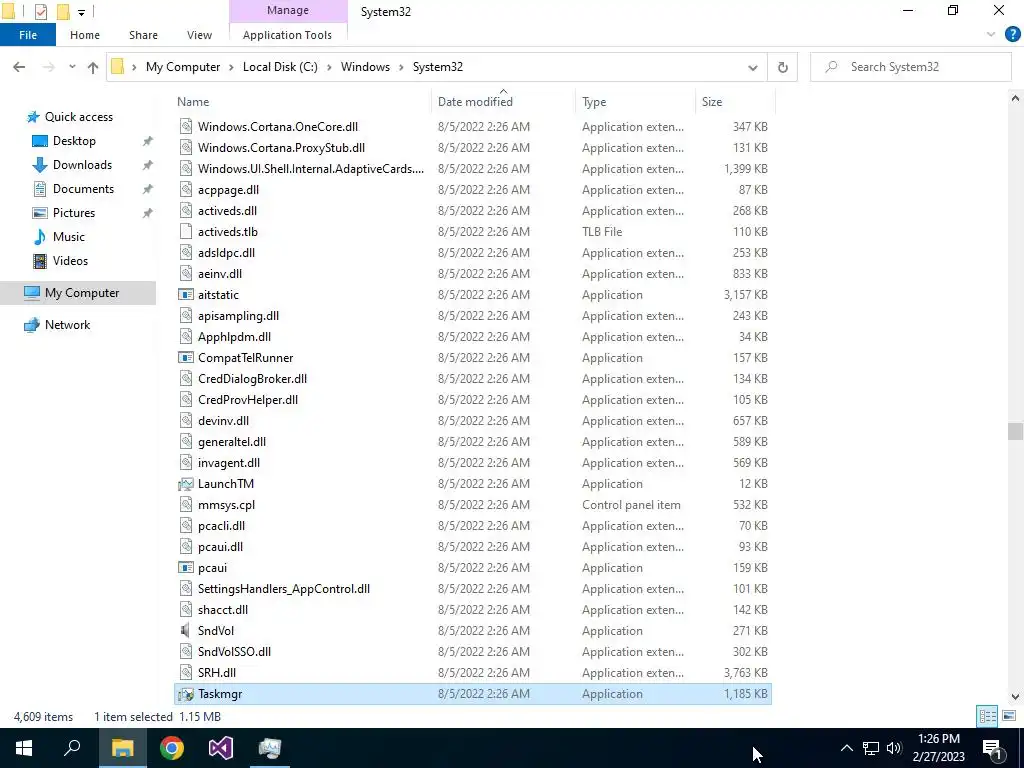This screenshot has width=1024, height=768.
Task: Open the notification center icon
Action: [993, 748]
